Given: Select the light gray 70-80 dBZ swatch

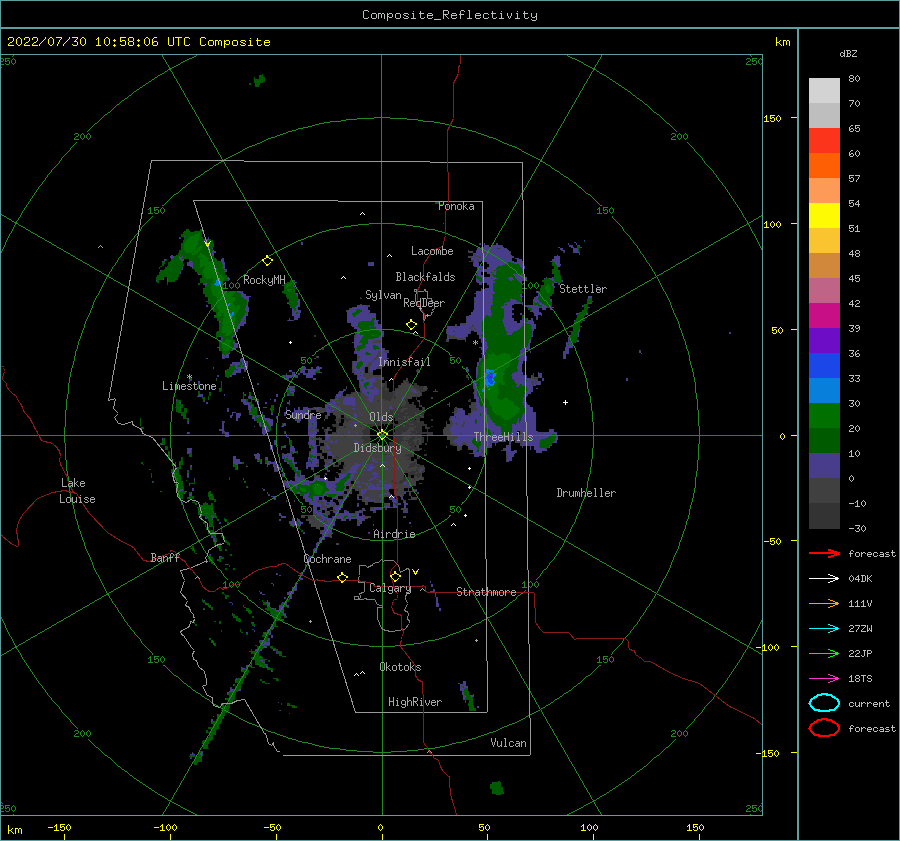Looking at the screenshot, I should [x=824, y=91].
